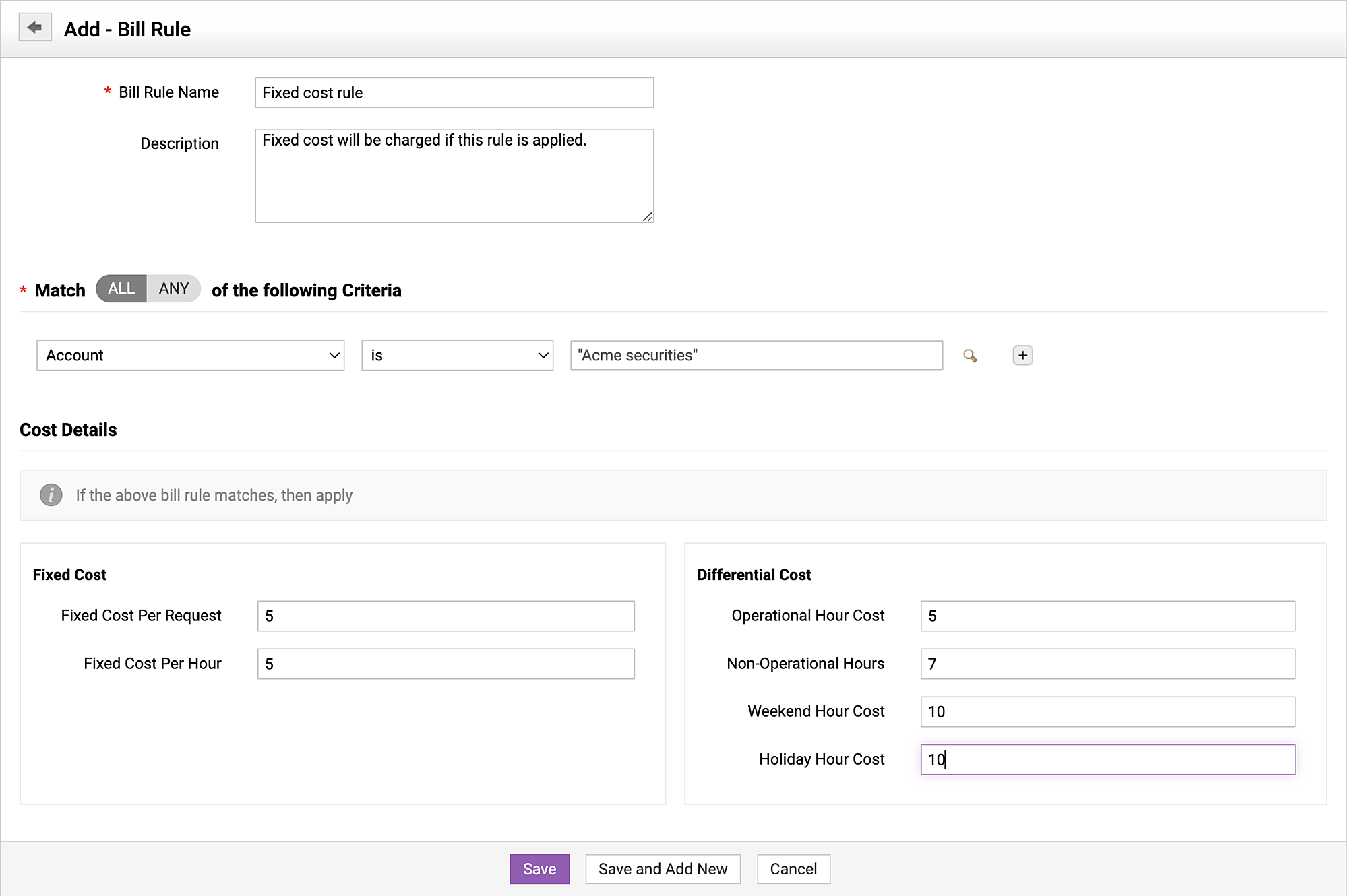Click the Fixed Cost Per Hour field
The height and width of the screenshot is (896, 1348).
[446, 664]
